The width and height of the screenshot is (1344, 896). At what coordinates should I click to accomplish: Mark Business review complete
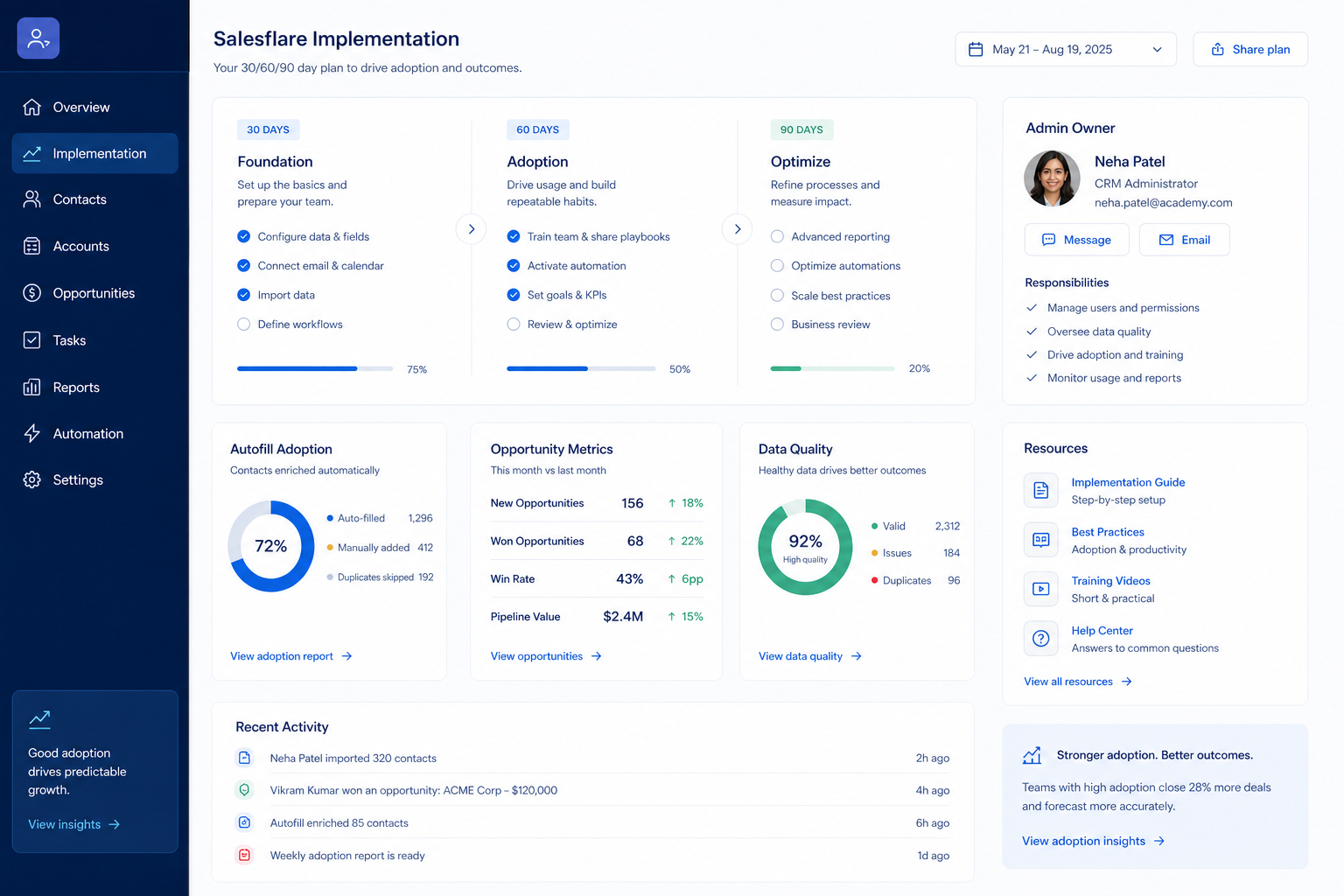pos(777,324)
